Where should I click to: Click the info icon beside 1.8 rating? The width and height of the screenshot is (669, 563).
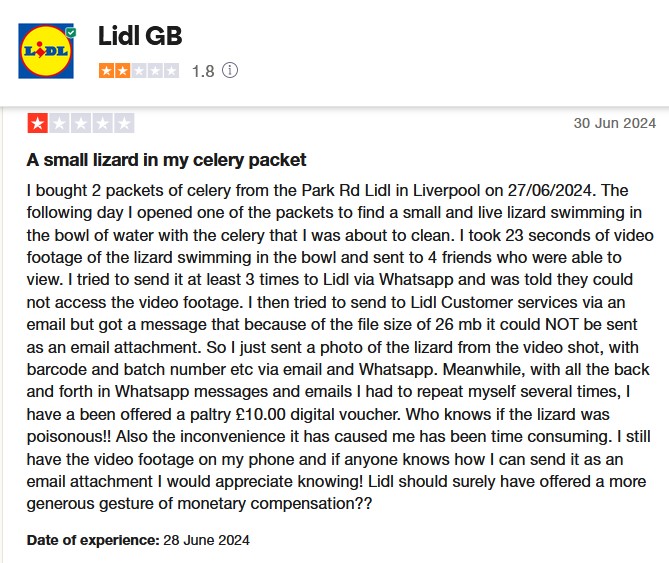point(231,71)
